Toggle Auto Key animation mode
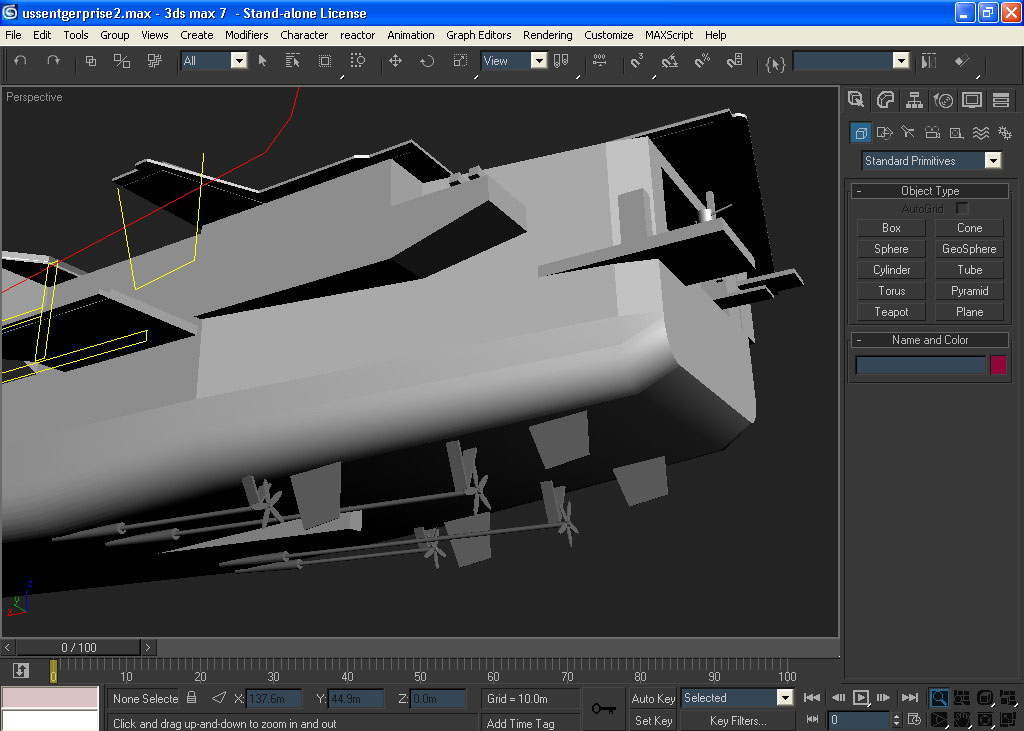The height and width of the screenshot is (731, 1024). (653, 698)
